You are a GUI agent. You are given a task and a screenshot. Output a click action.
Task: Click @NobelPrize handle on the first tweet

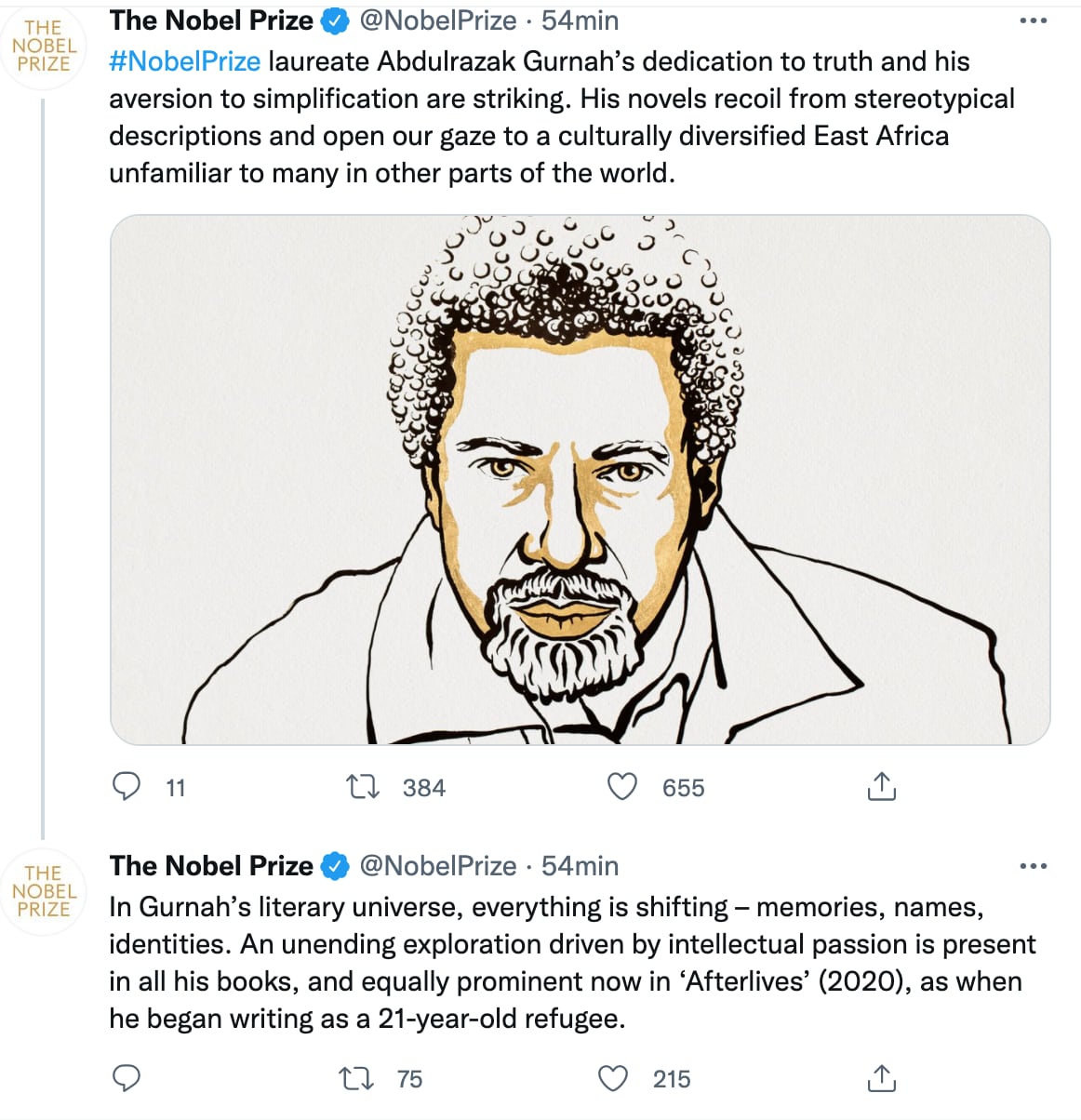pos(437,20)
